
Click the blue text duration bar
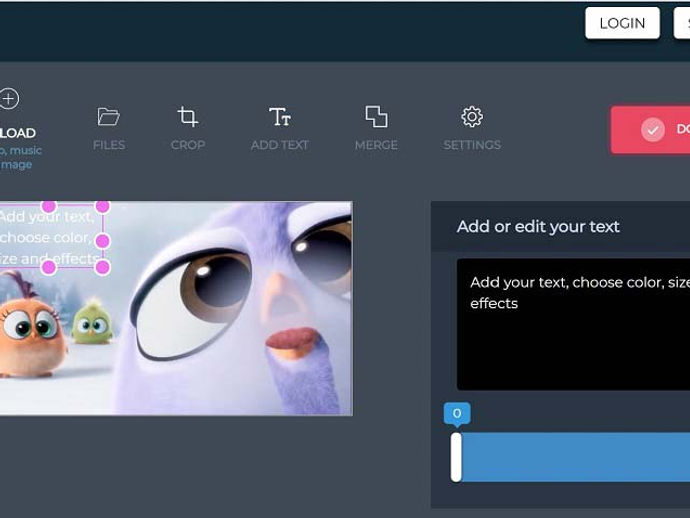tap(576, 457)
